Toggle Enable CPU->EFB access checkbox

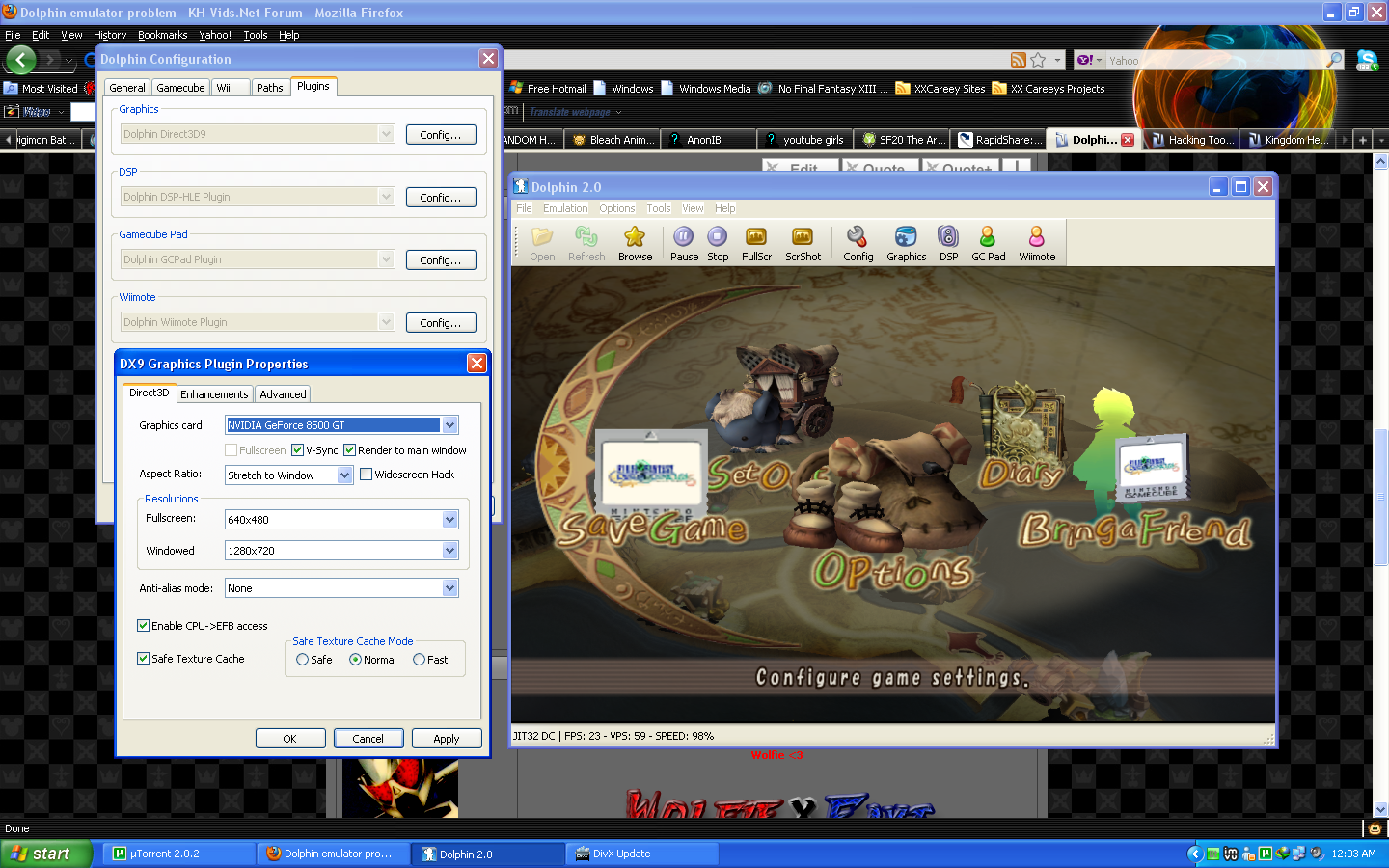[x=143, y=626]
